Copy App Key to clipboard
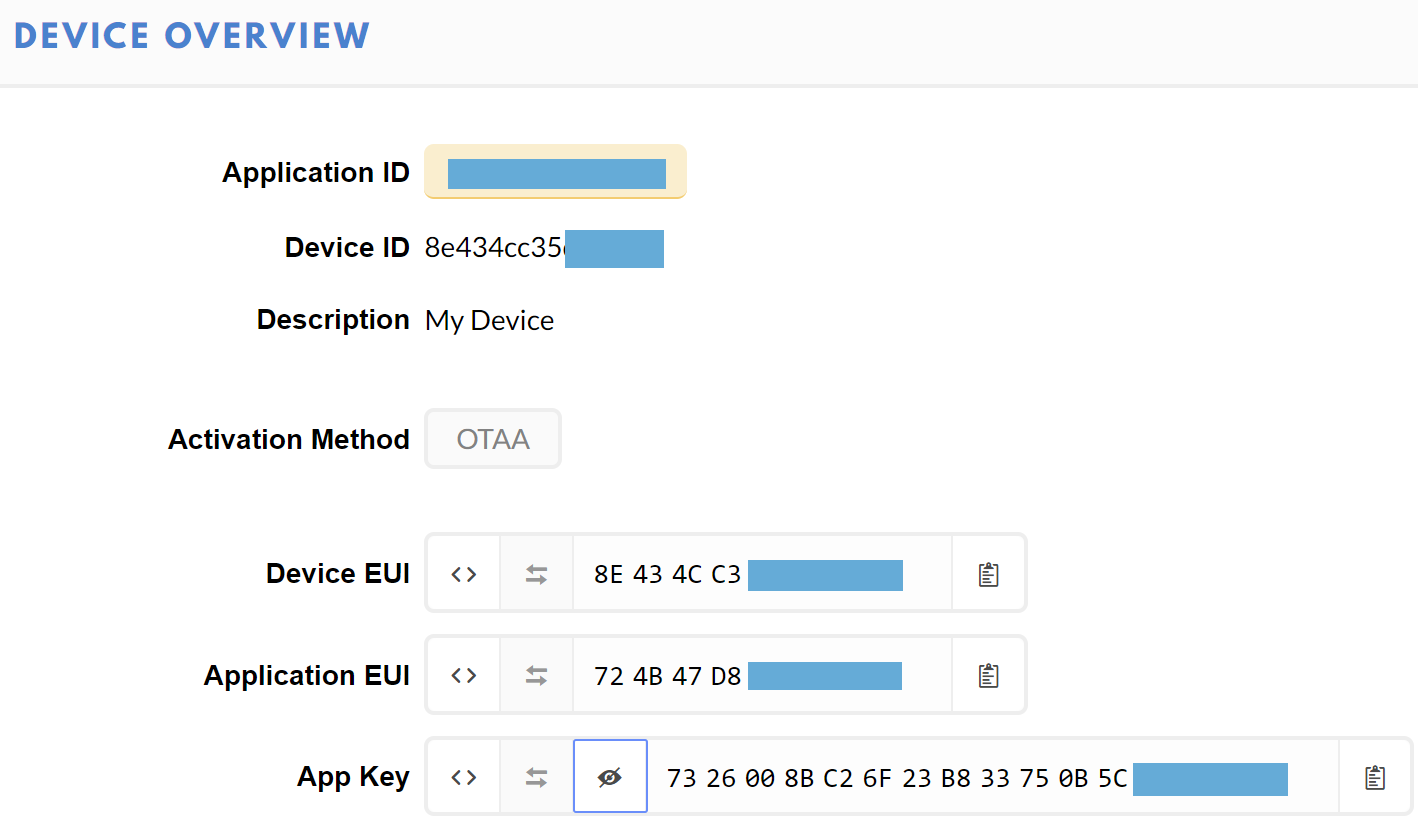Viewport: 1418px width, 839px height. click(1375, 777)
